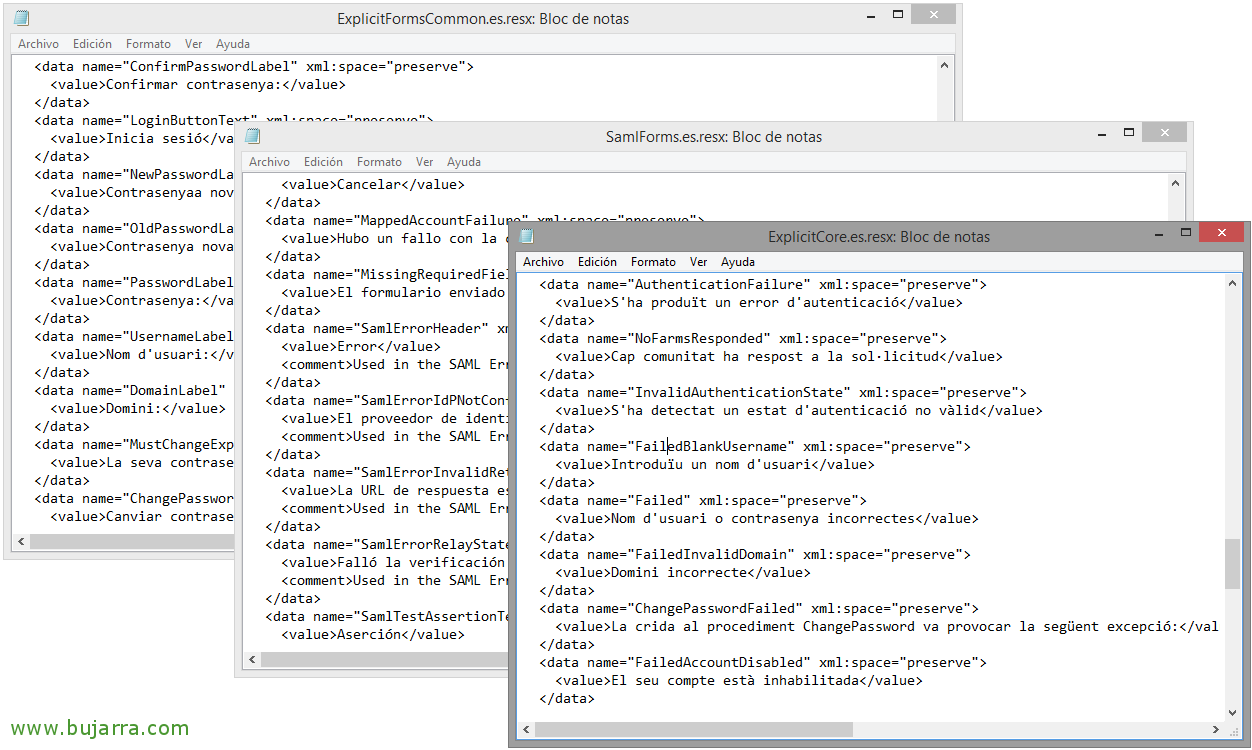Image resolution: width=1252 pixels, height=750 pixels.
Task: Click the line with name "NoFarmsResponded"
Action: [x=743, y=339]
